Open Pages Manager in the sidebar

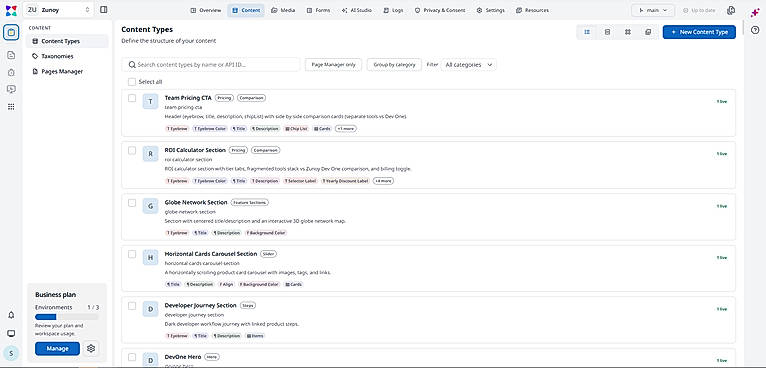pos(67,71)
